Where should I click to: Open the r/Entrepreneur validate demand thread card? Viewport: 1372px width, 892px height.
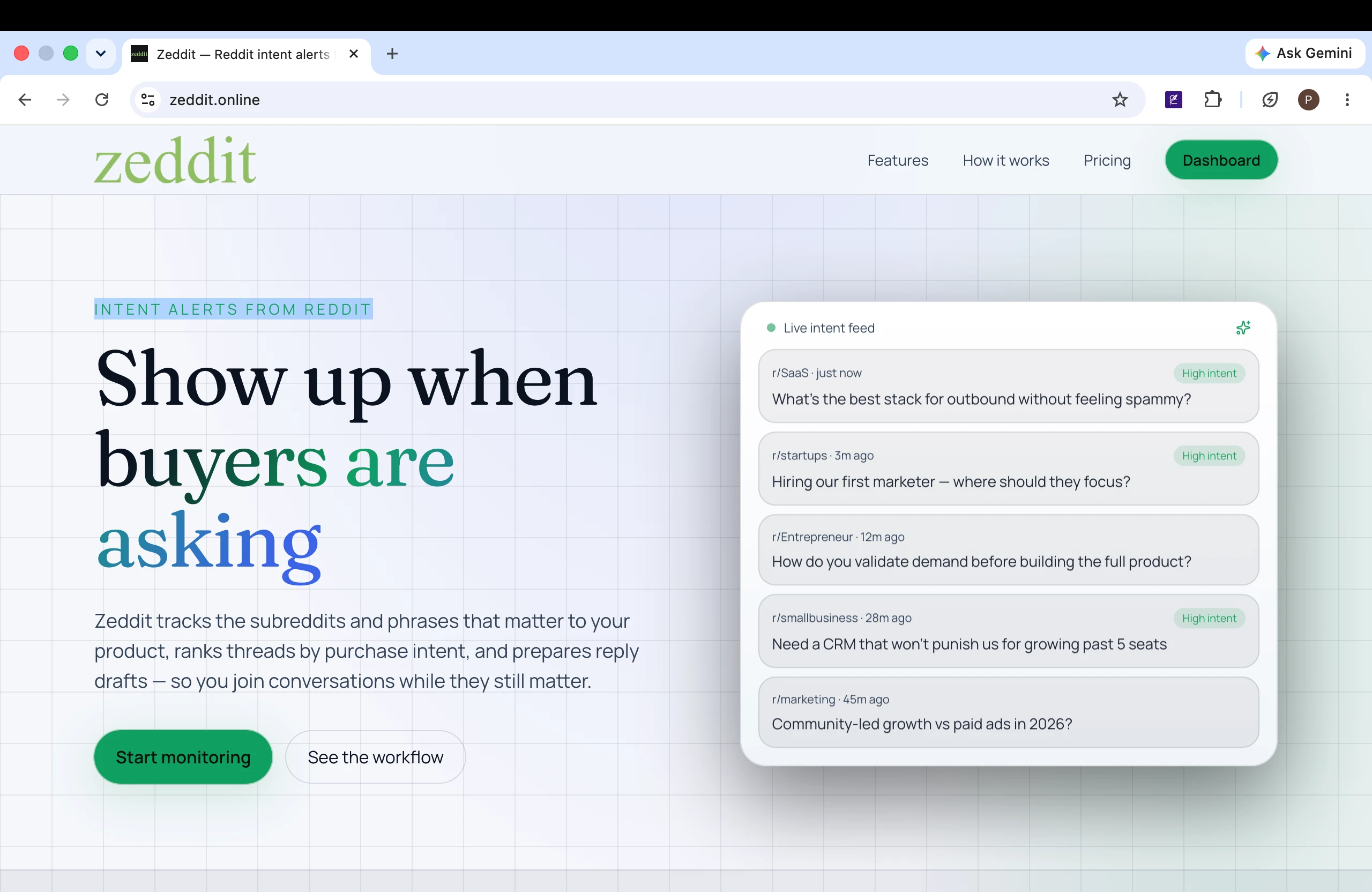[1008, 550]
